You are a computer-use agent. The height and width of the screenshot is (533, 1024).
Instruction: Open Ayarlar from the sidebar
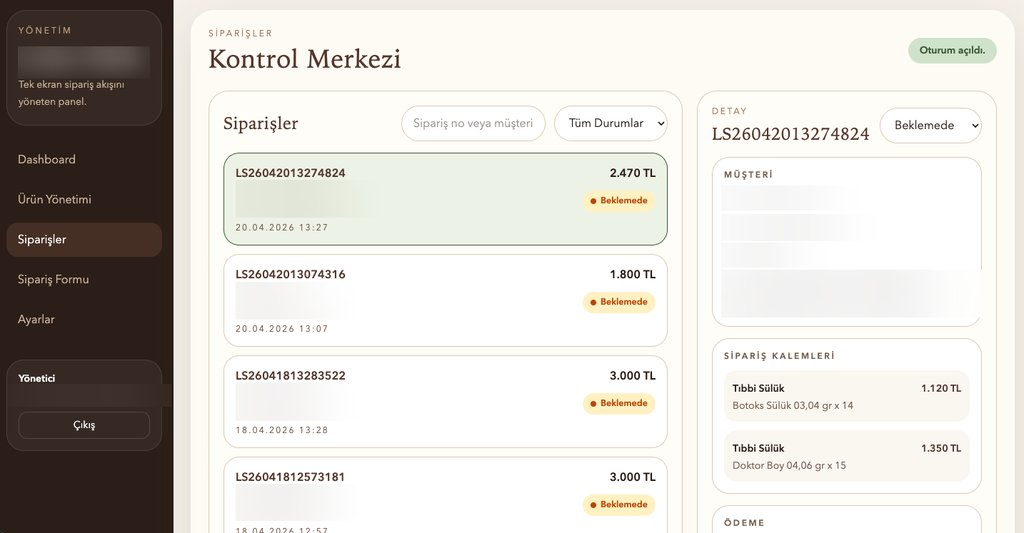coord(36,320)
